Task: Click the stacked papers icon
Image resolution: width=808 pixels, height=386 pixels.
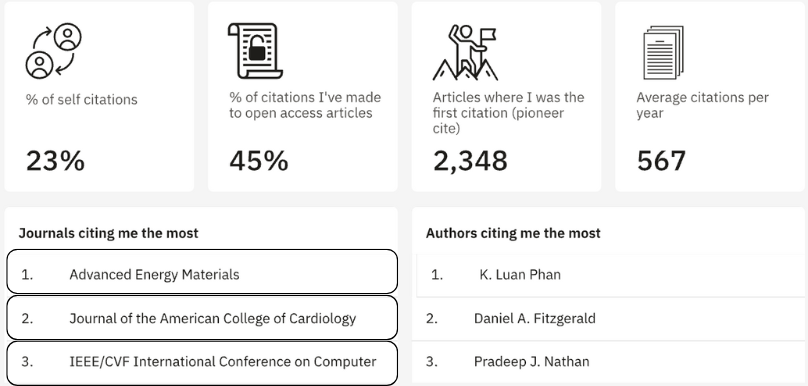Action: pyautogui.click(x=663, y=53)
